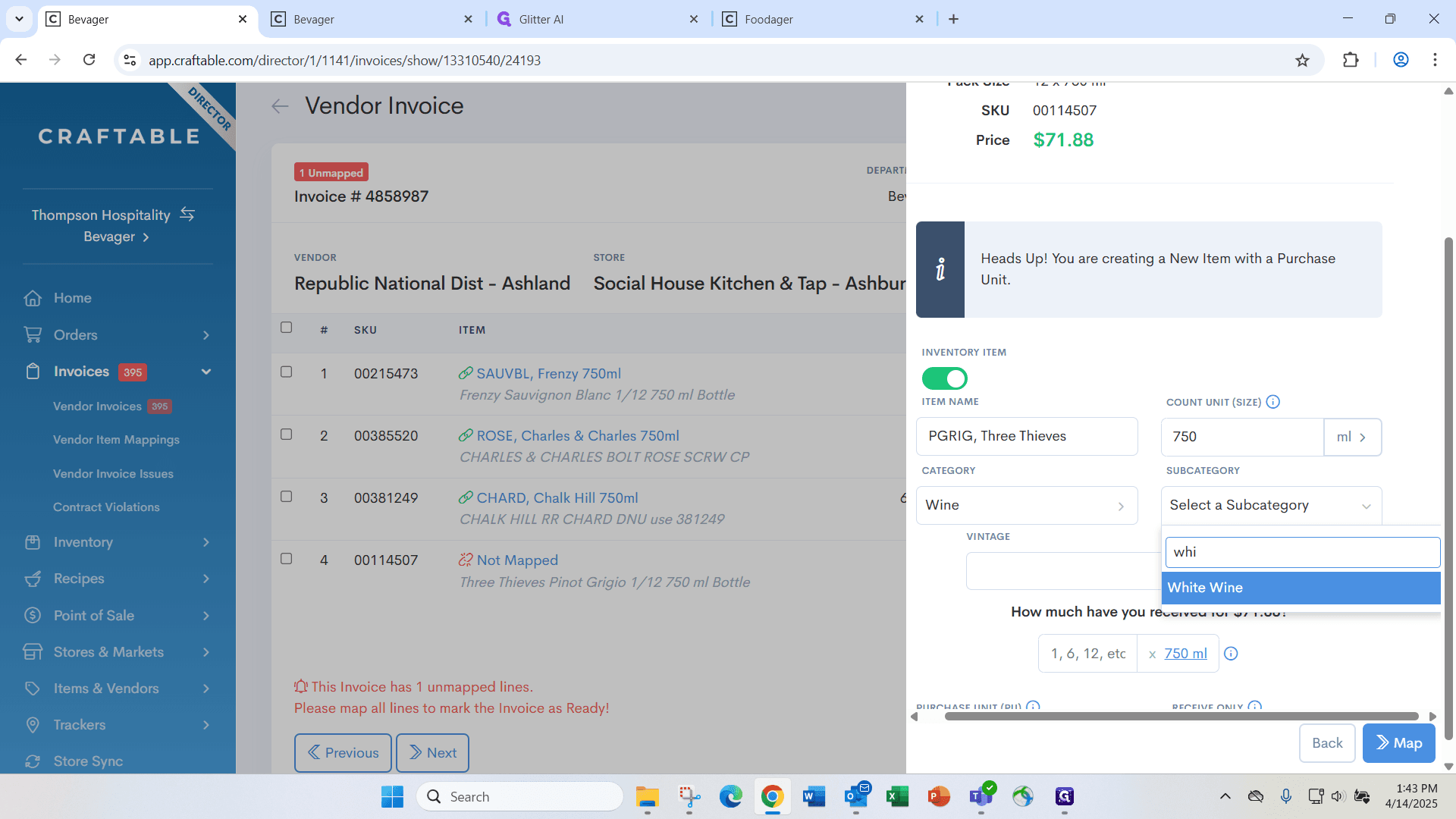
Task: Open Vendor Item Mappings in the sidebar
Action: click(116, 440)
